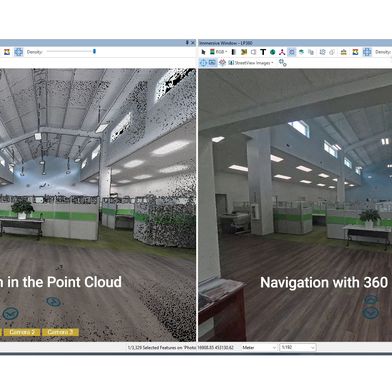Click the multicolor square icon in left window

click(x=7, y=52)
